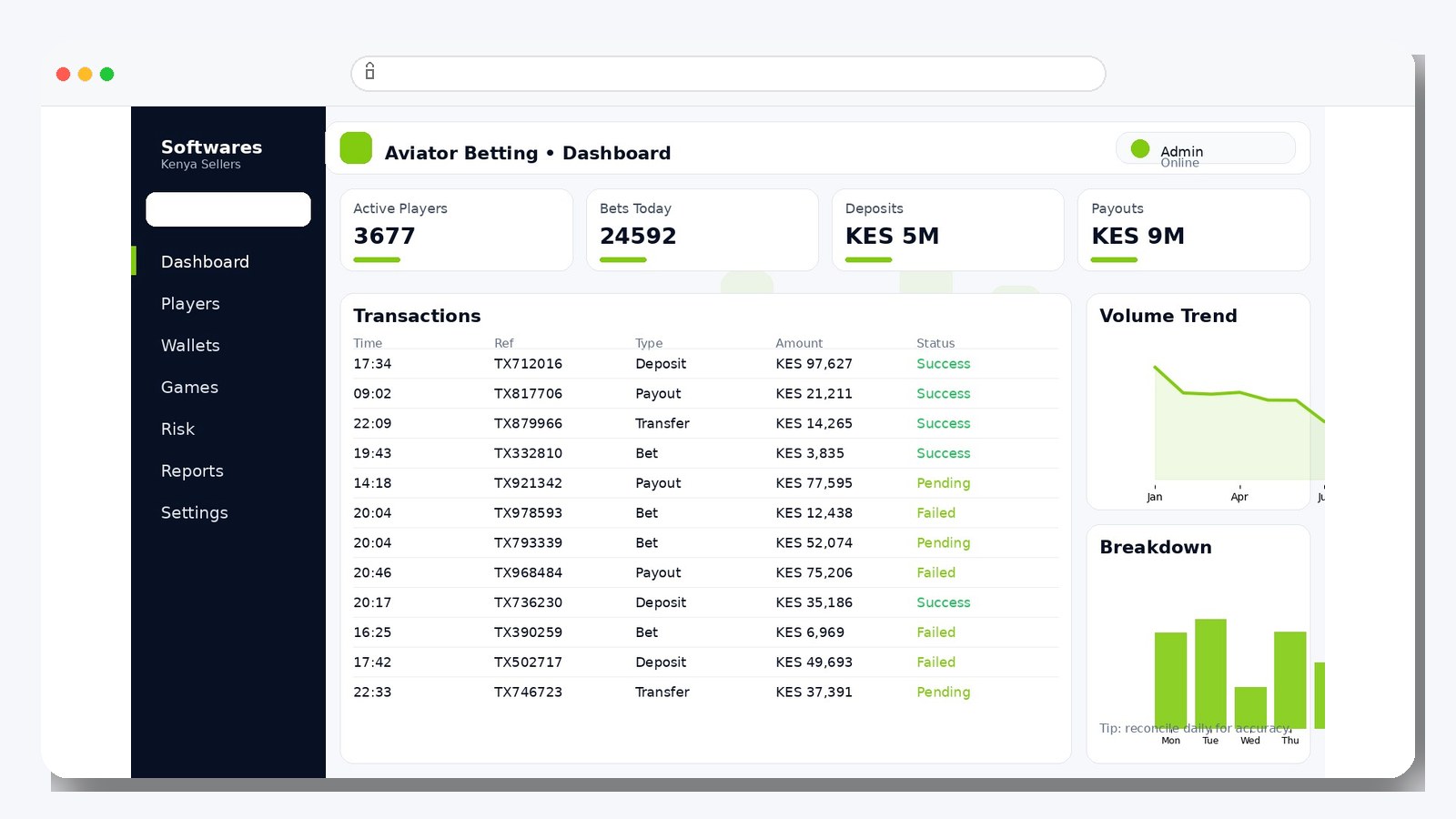The image size is (1456, 819).
Task: Open the Risk panel
Action: [177, 429]
